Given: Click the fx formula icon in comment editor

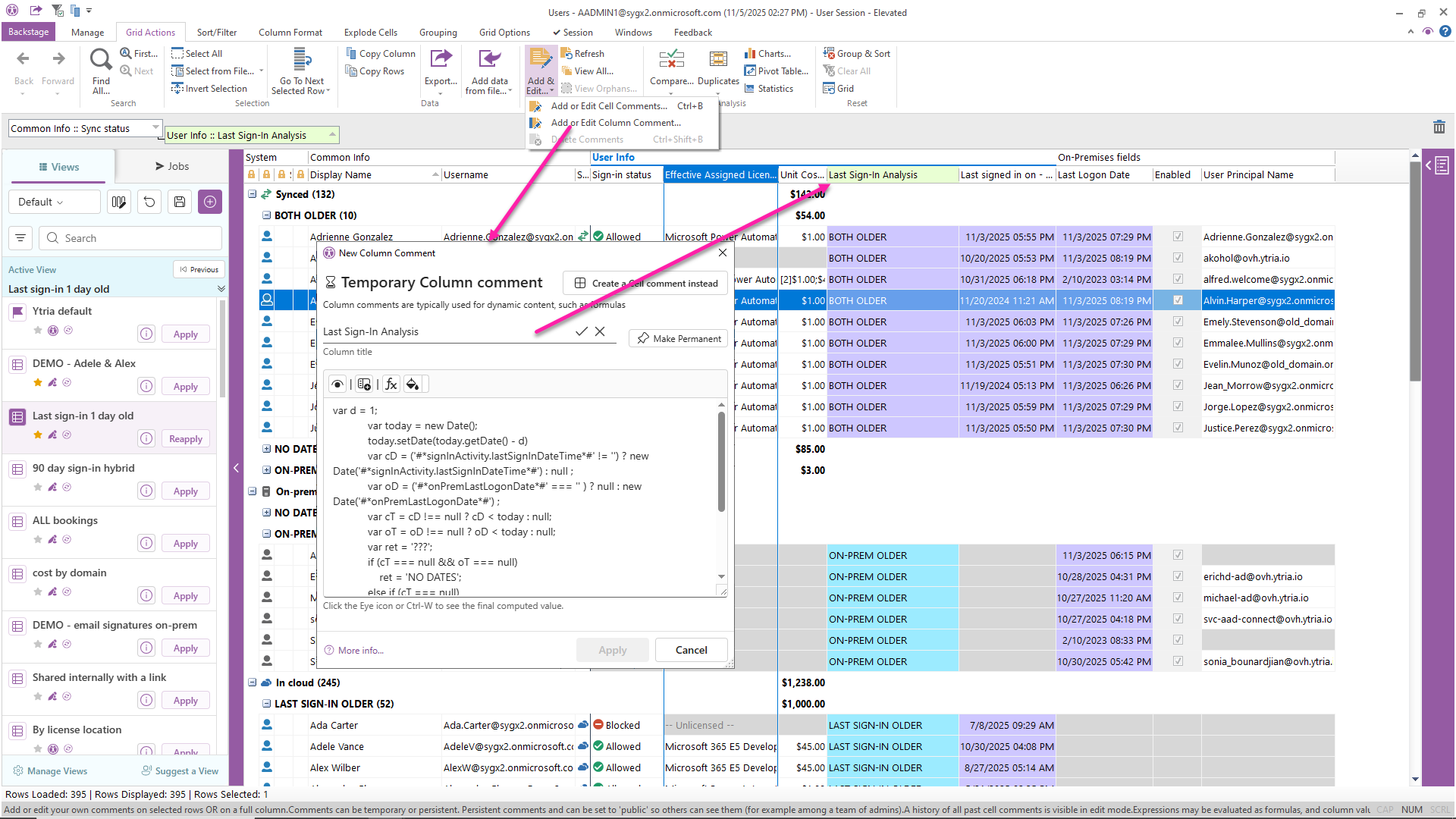Looking at the screenshot, I should (x=391, y=384).
